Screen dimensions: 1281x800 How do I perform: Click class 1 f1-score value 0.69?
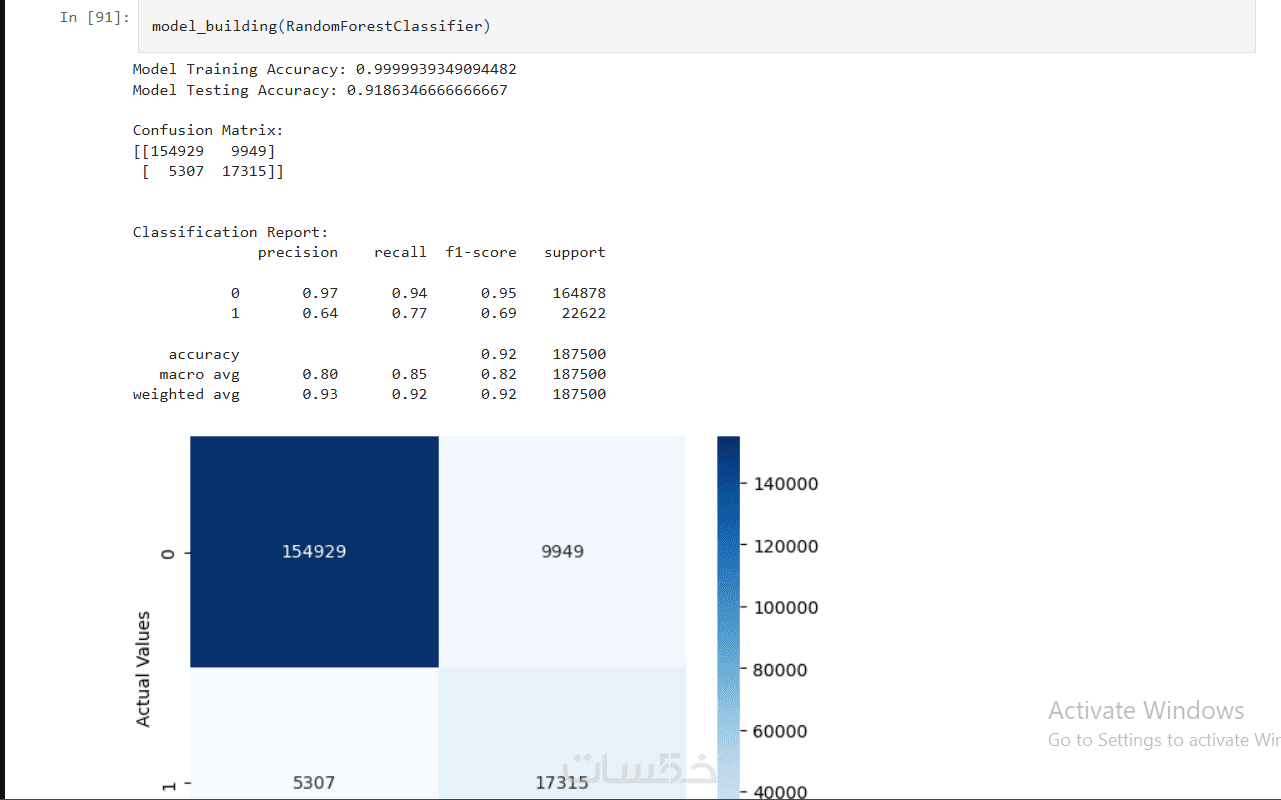tap(499, 313)
